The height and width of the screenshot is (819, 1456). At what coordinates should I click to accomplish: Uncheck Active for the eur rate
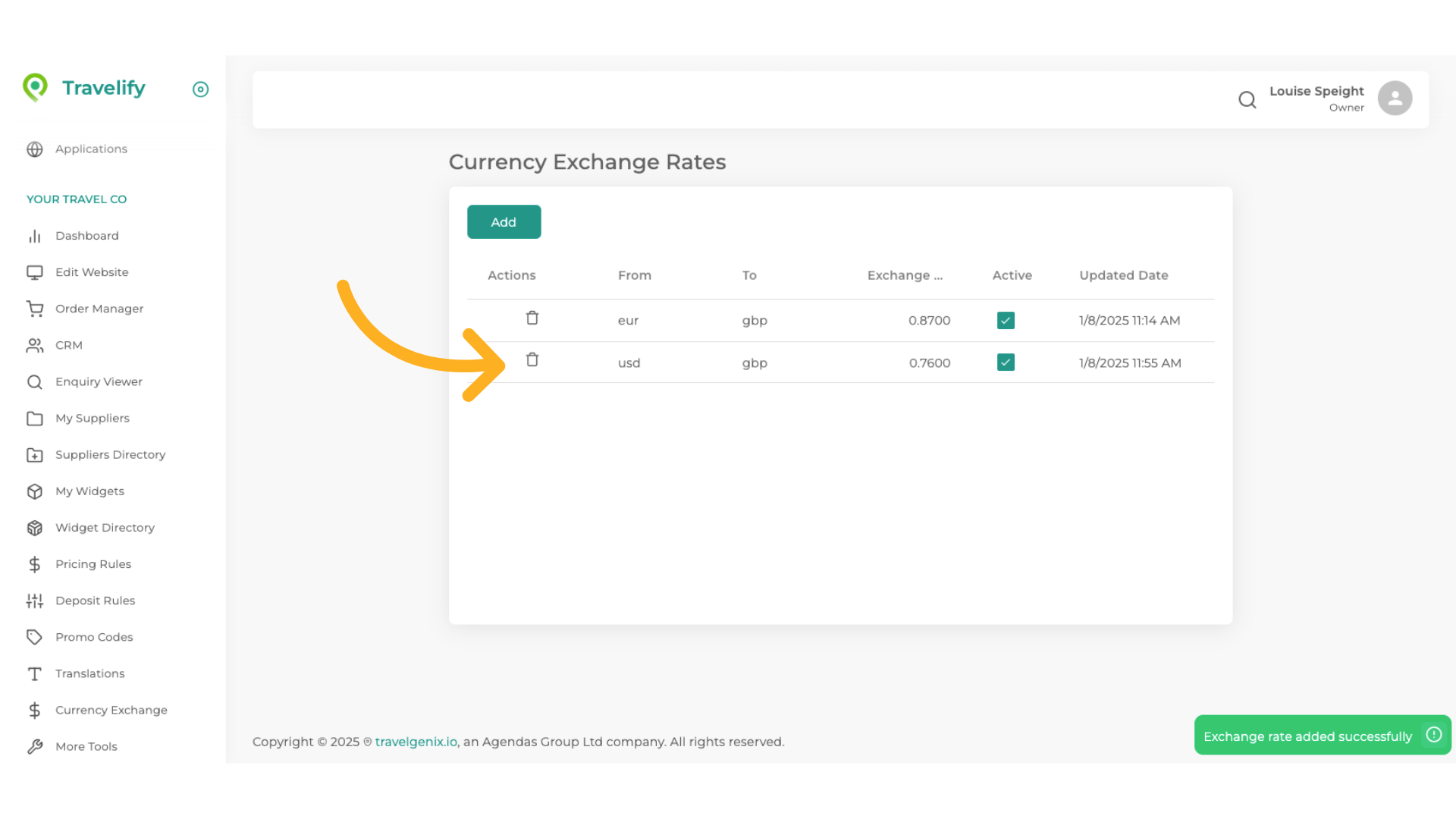(x=1005, y=320)
